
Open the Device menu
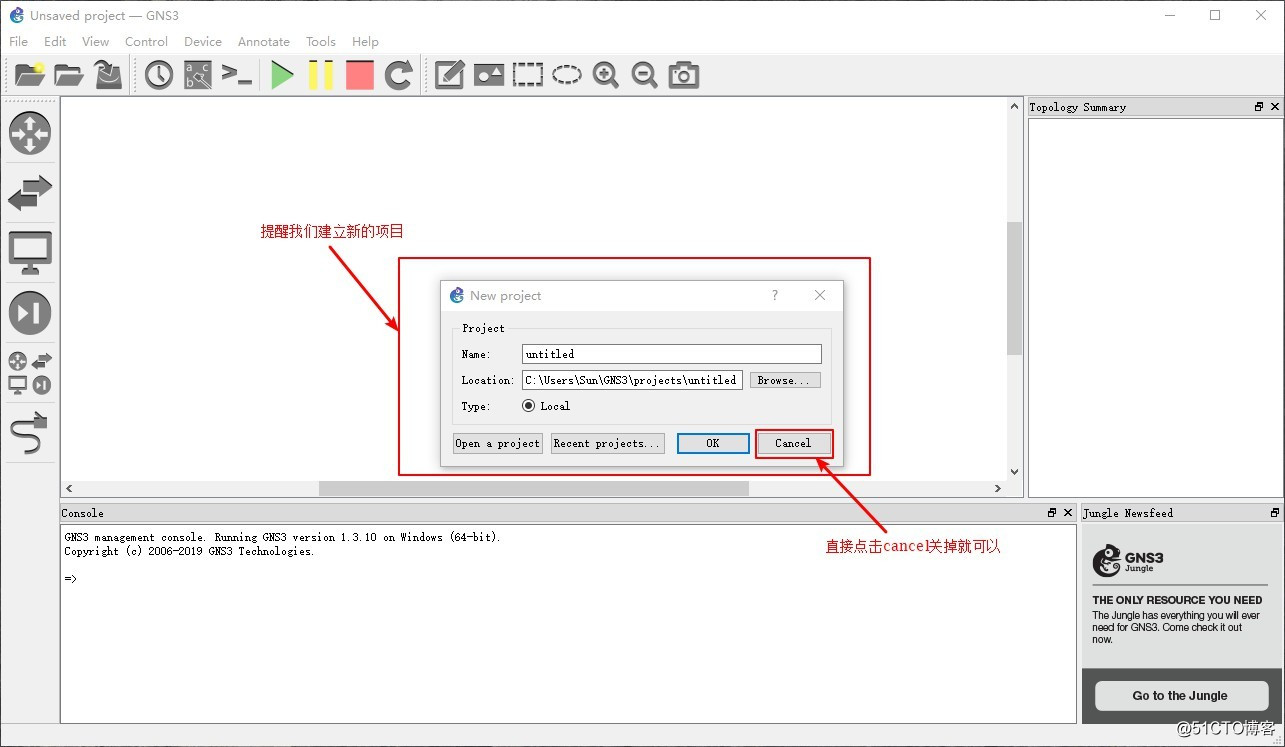203,41
